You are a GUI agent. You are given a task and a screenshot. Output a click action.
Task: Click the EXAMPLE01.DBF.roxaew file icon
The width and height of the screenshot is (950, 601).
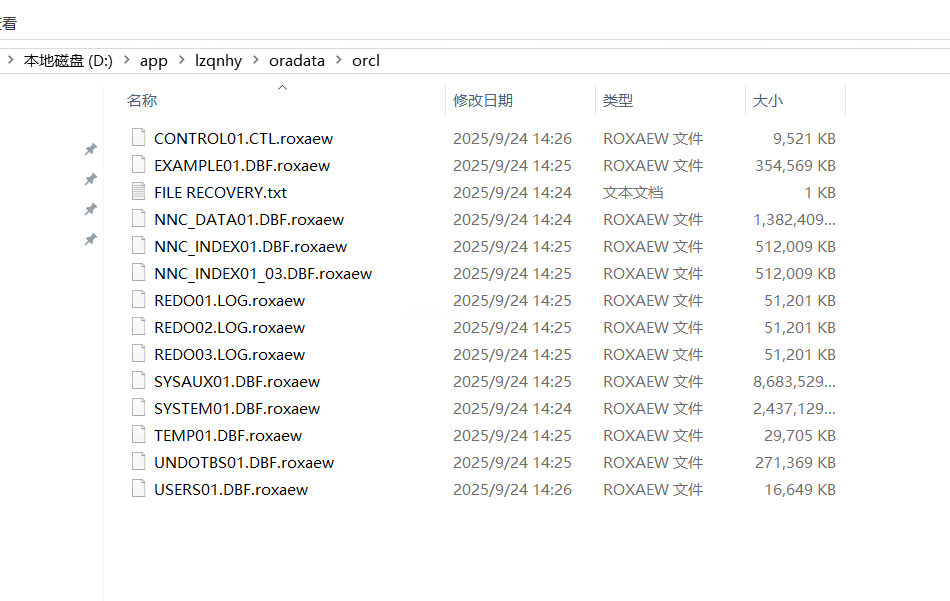(138, 165)
